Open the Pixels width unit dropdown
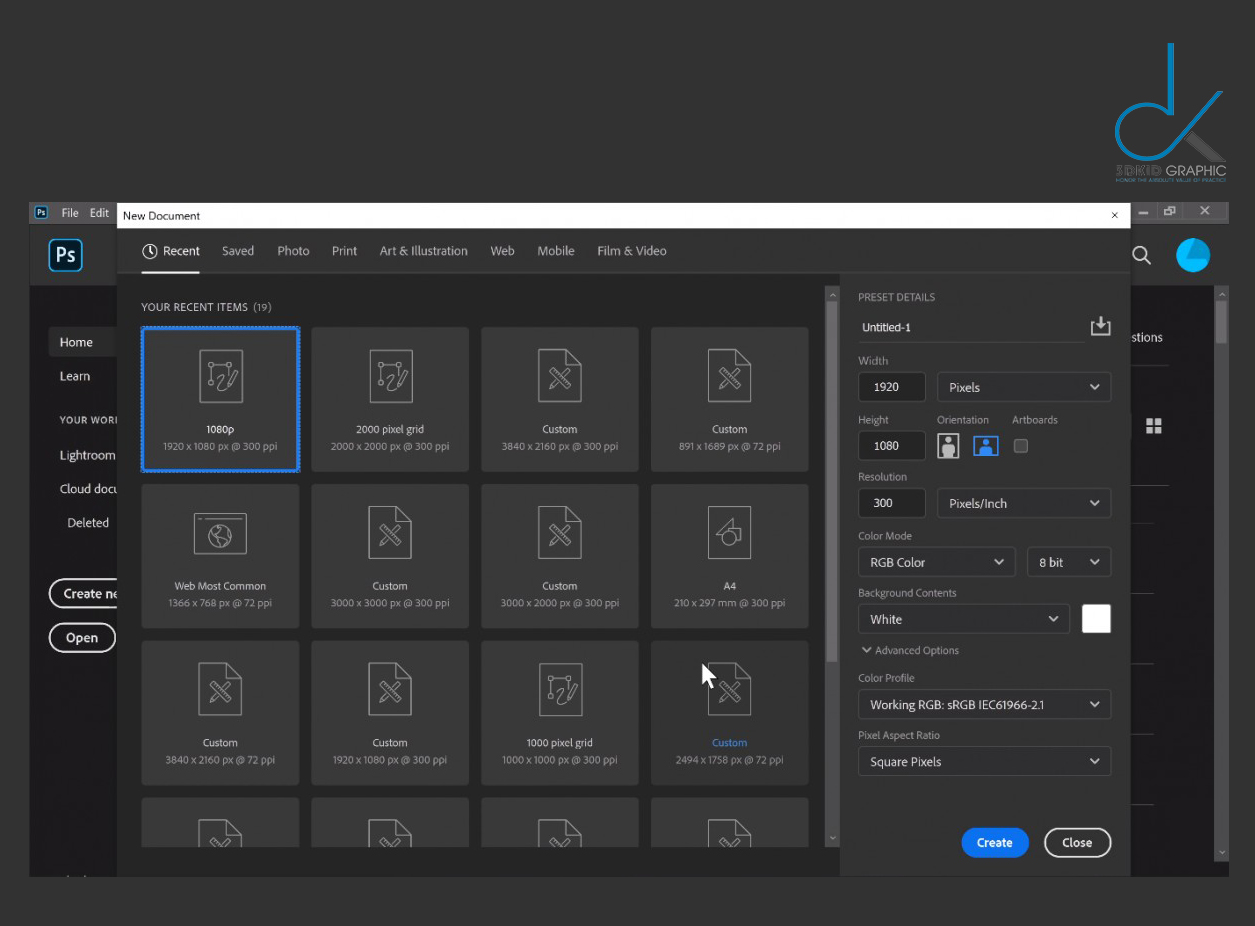Viewport: 1255px width, 926px height. click(1023, 388)
